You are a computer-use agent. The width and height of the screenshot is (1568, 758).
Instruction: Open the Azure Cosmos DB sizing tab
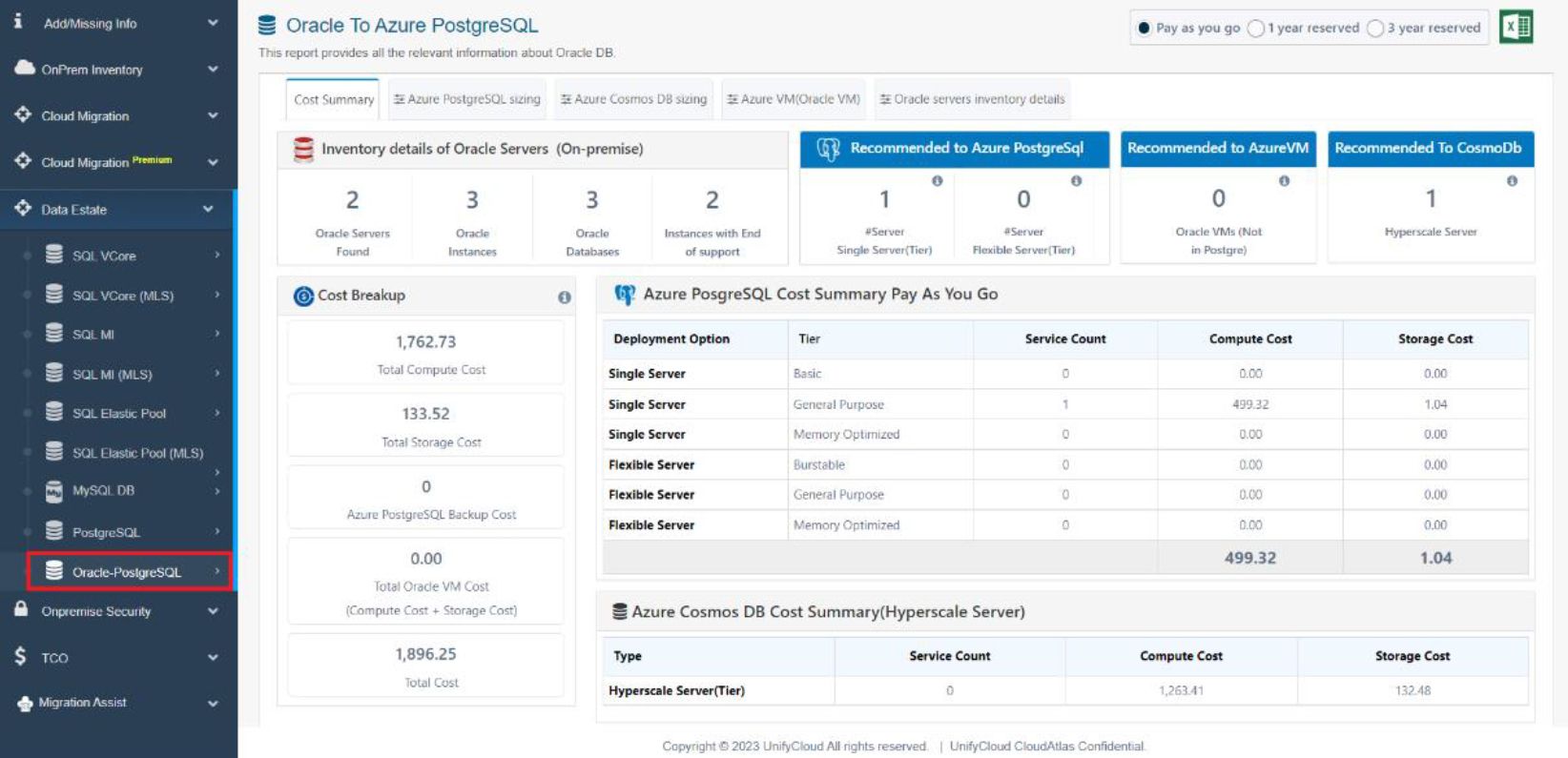pyautogui.click(x=633, y=99)
